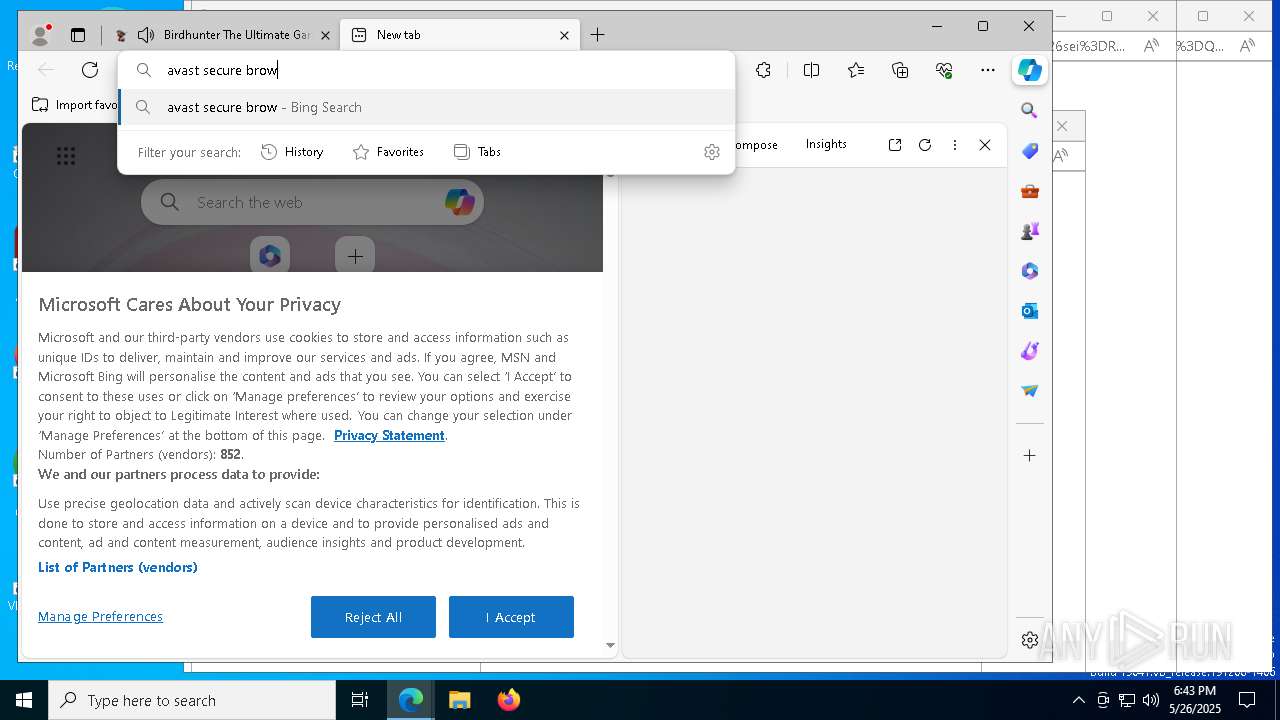Viewport: 1280px width, 720px height.
Task: Open Task View on the taskbar
Action: coord(360,700)
